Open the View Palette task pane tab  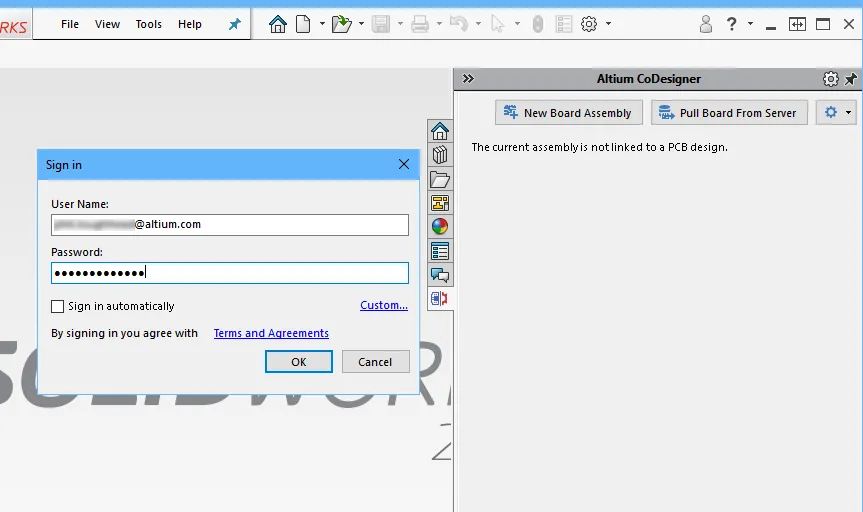coord(440,203)
